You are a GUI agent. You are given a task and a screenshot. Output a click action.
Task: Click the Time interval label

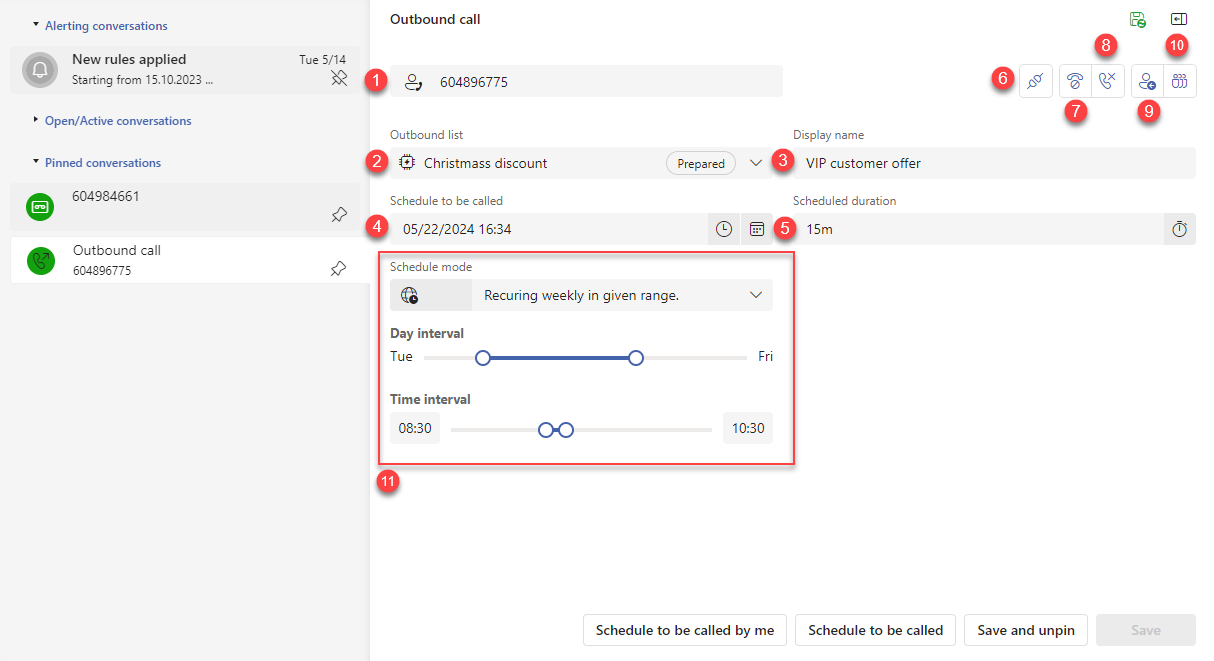(430, 399)
